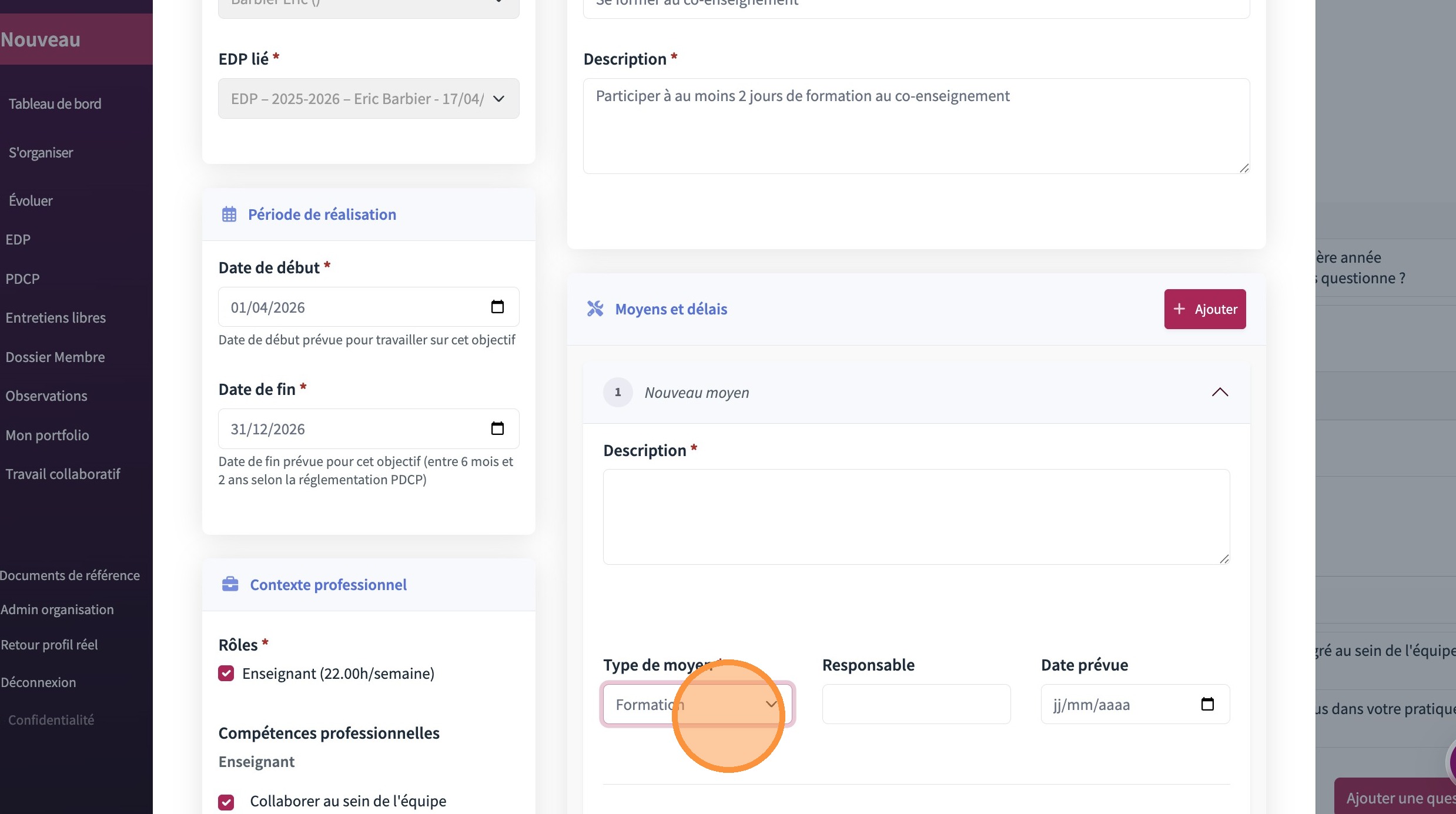
Task: Uncheck the Enseignant (22.00h/semaine) role checkbox
Action: [x=226, y=674]
